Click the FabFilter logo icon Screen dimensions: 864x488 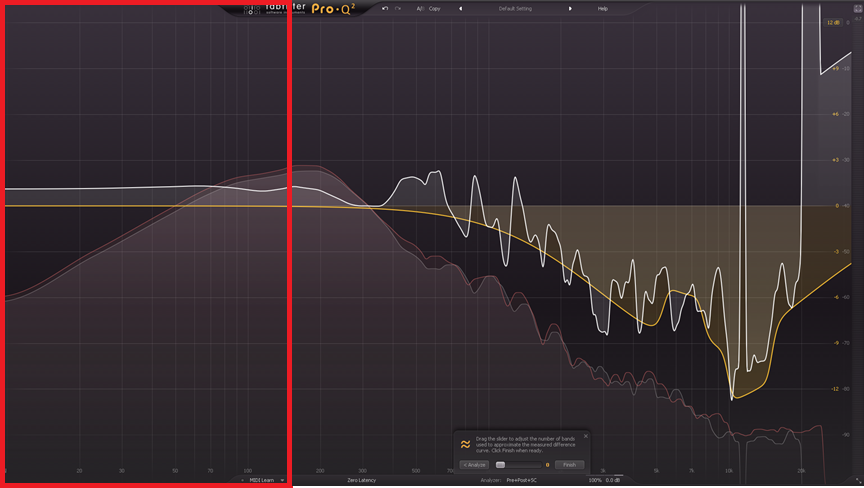[x=252, y=9]
